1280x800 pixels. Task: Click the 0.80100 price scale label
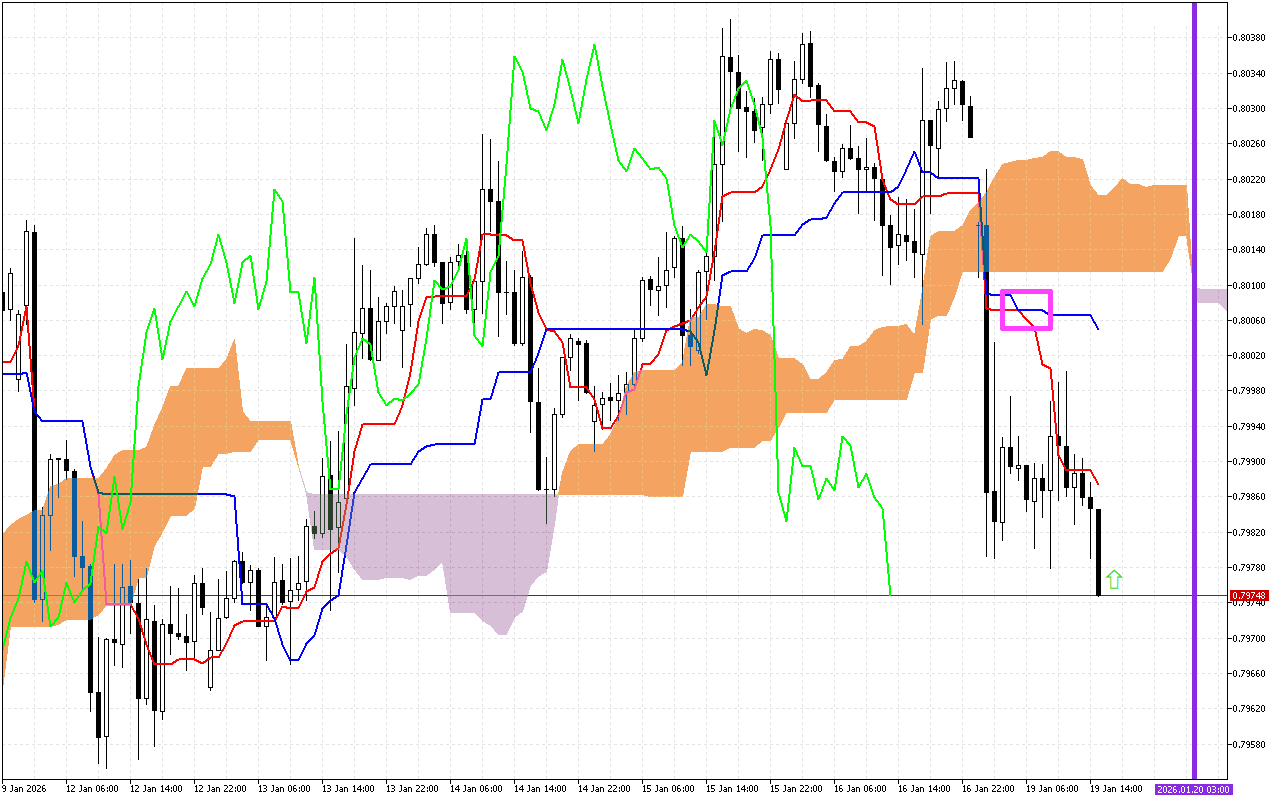point(1249,286)
